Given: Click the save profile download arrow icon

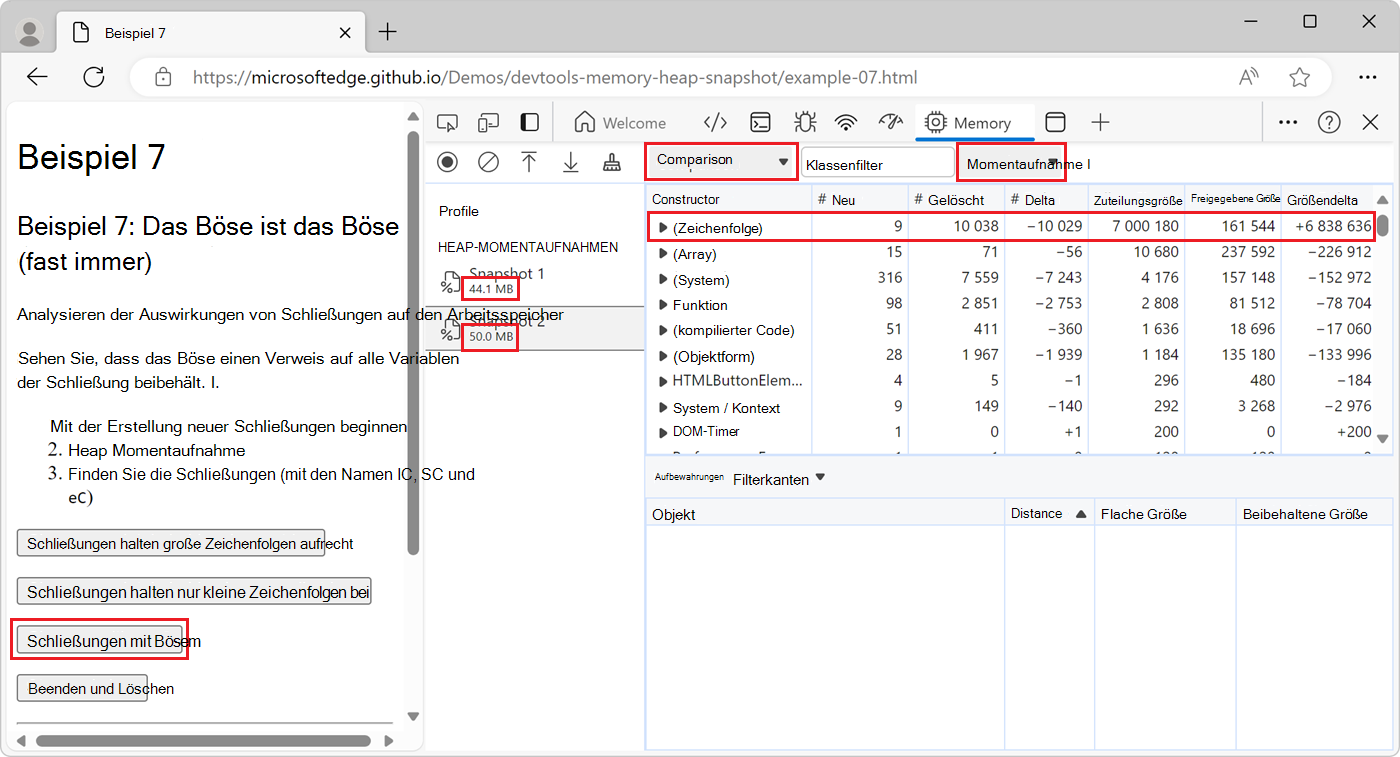Looking at the screenshot, I should [570, 162].
